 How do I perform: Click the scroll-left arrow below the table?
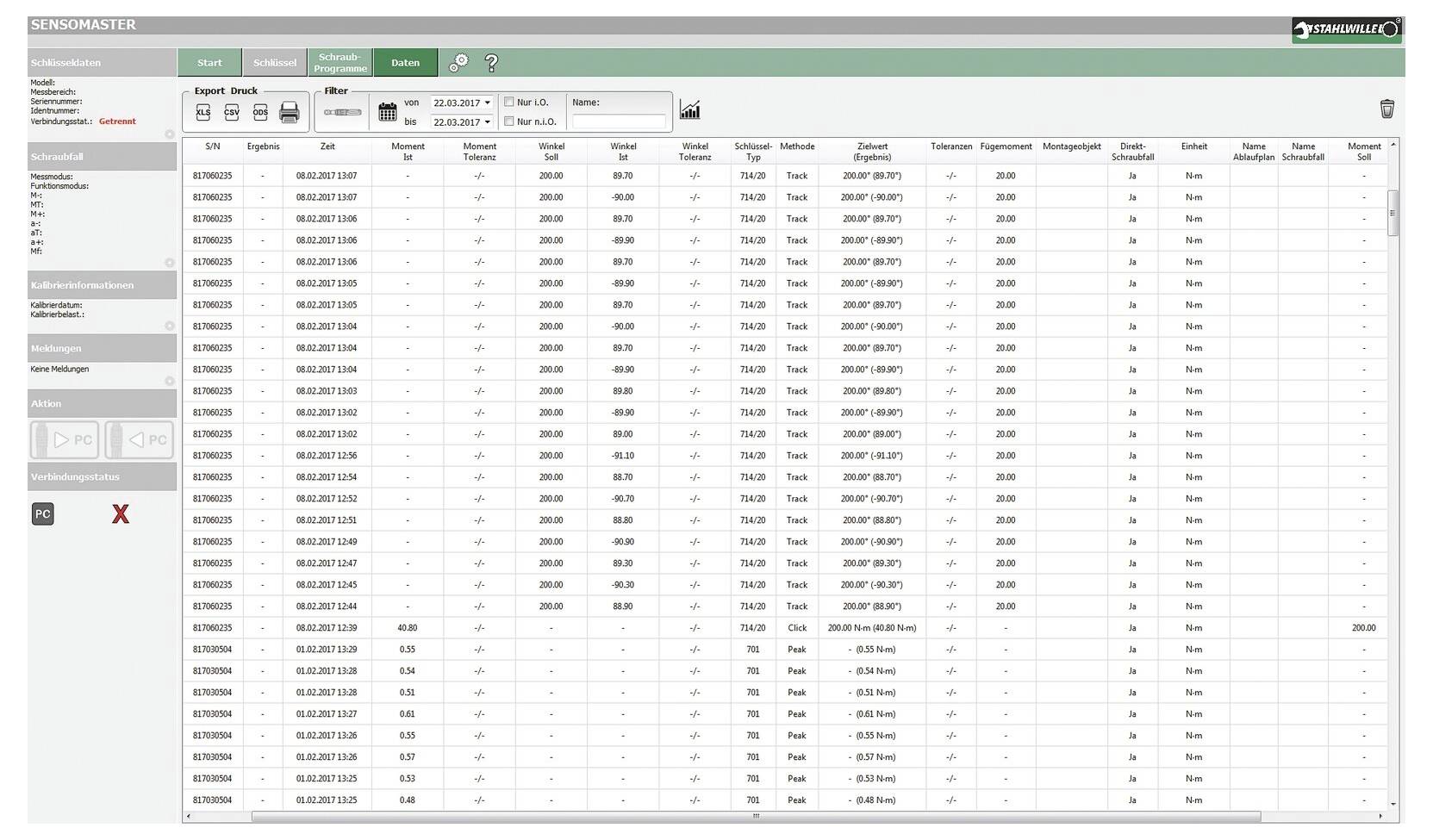tap(189, 816)
